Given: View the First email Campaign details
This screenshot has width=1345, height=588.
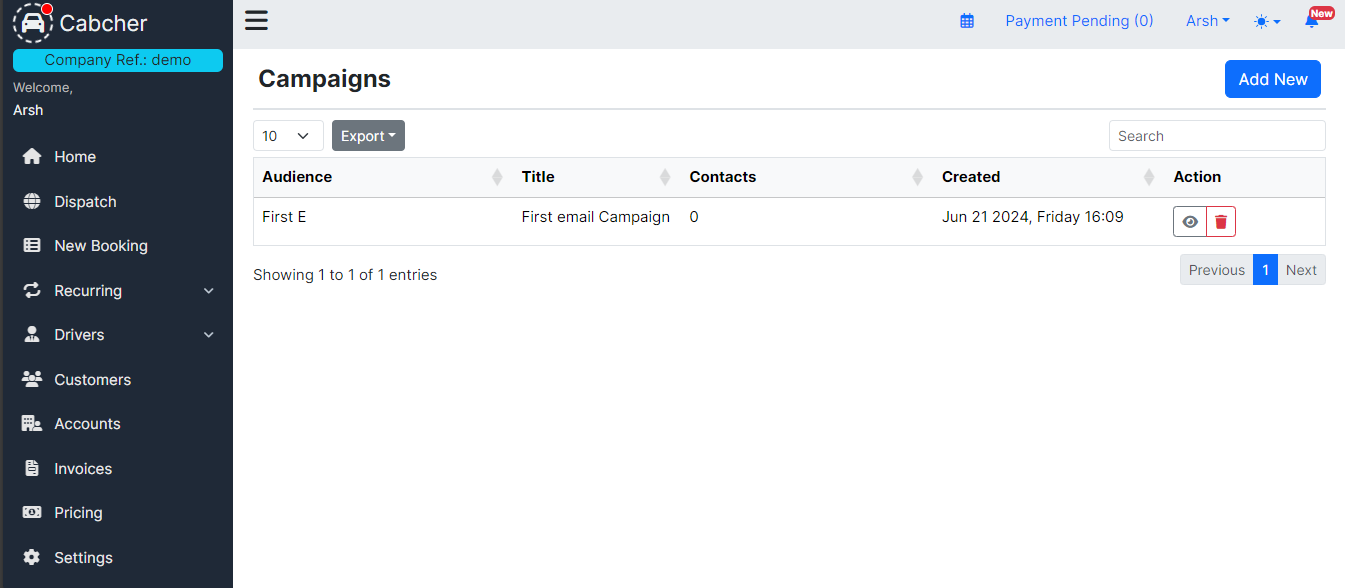Looking at the screenshot, I should point(1190,222).
